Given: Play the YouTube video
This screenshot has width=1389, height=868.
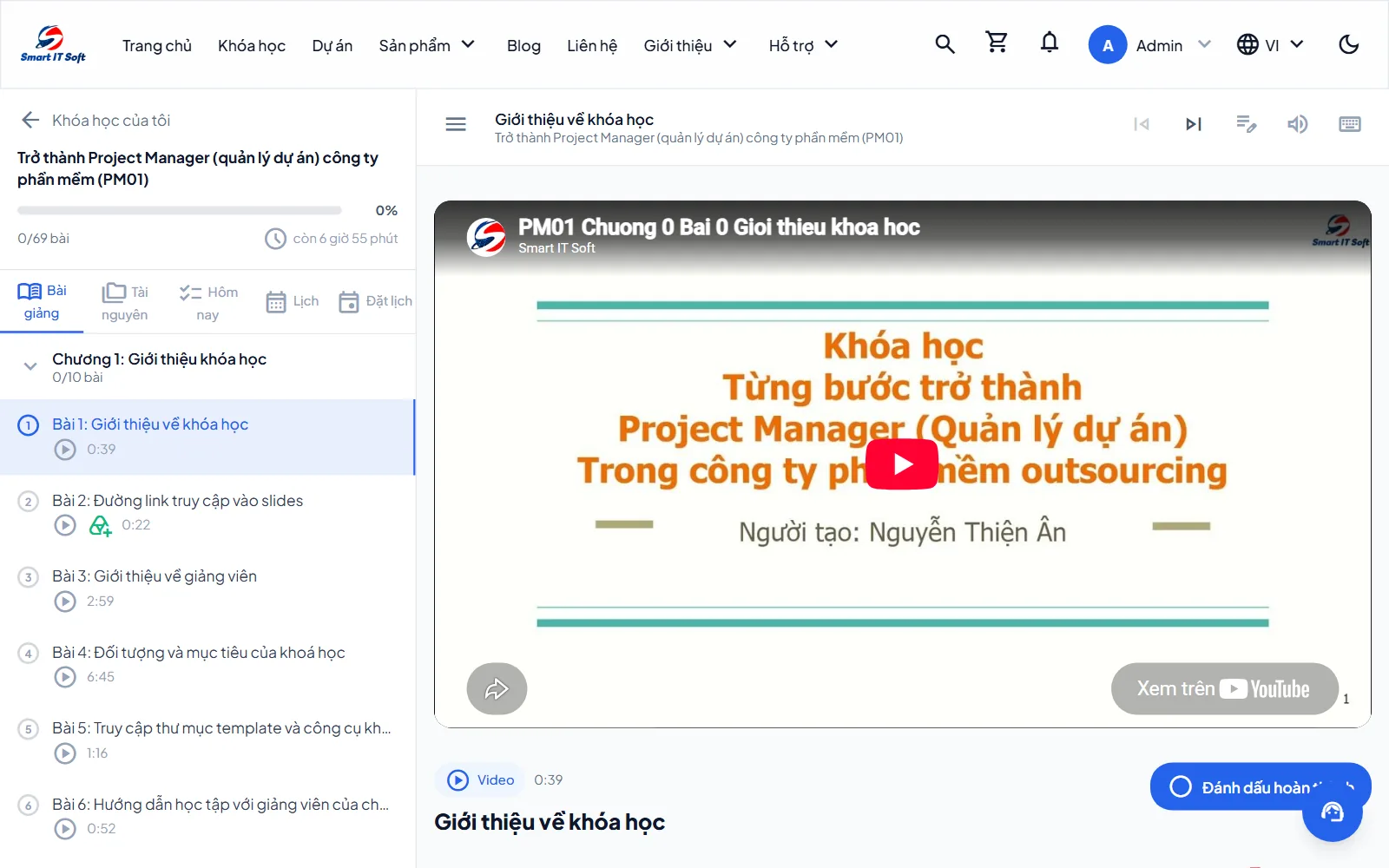Looking at the screenshot, I should [x=902, y=464].
